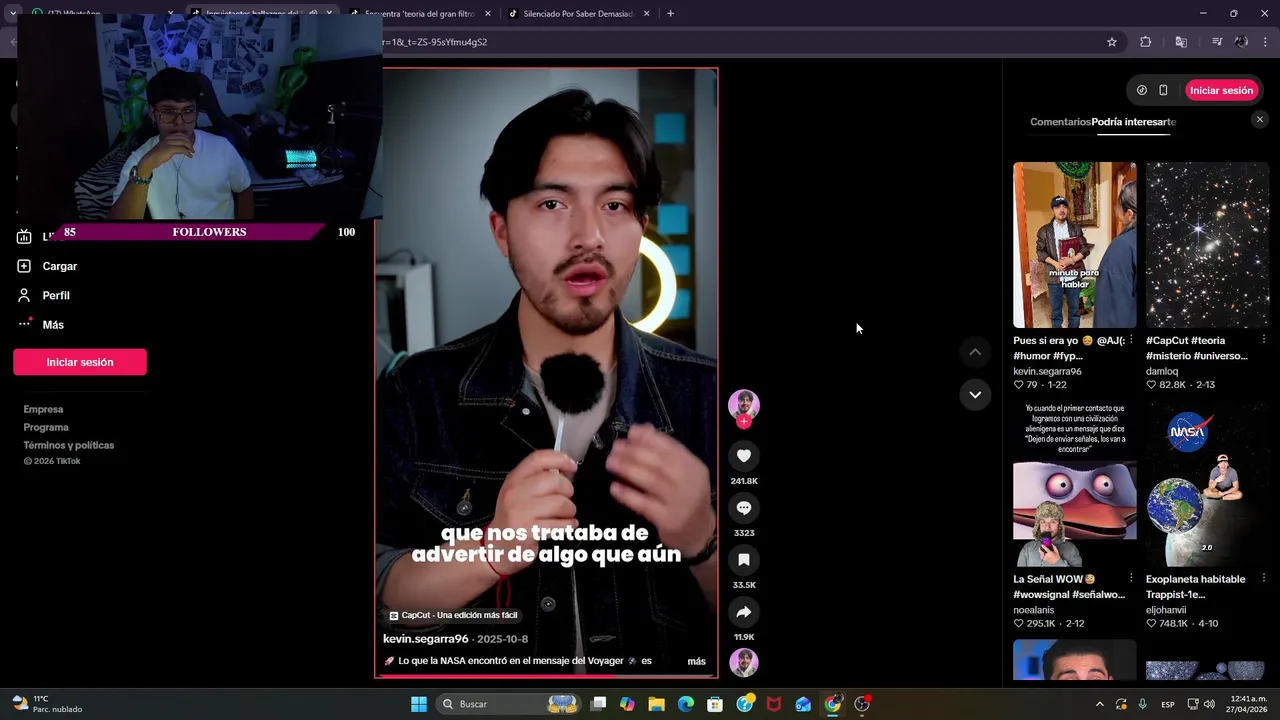The width and height of the screenshot is (1280, 720).
Task: Open noealanis profile name
Action: click(x=1033, y=610)
